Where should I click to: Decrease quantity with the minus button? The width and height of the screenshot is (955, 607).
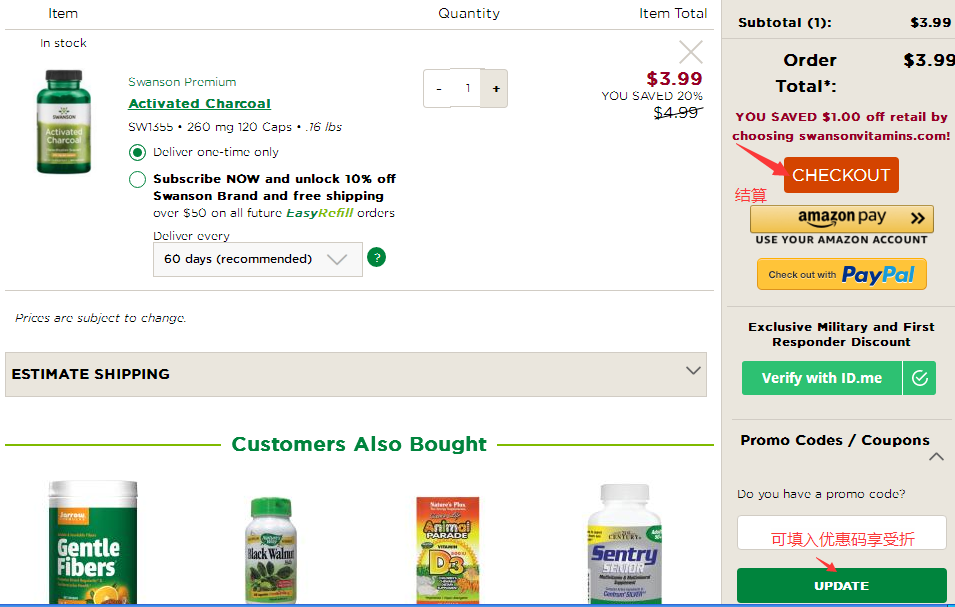tap(438, 88)
